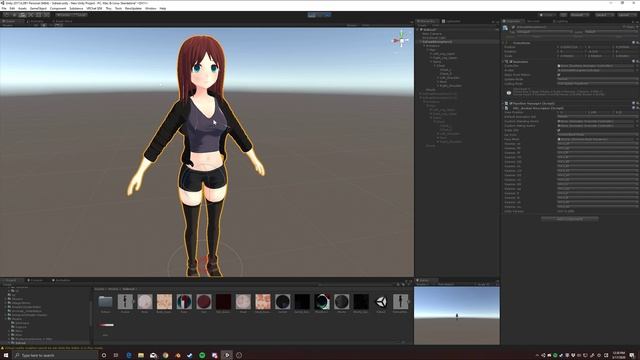Select Right_Shoulder bone in the Hierarchy
Image resolution: width=640 pixels, height=360 pixels.
pyautogui.click(x=451, y=86)
